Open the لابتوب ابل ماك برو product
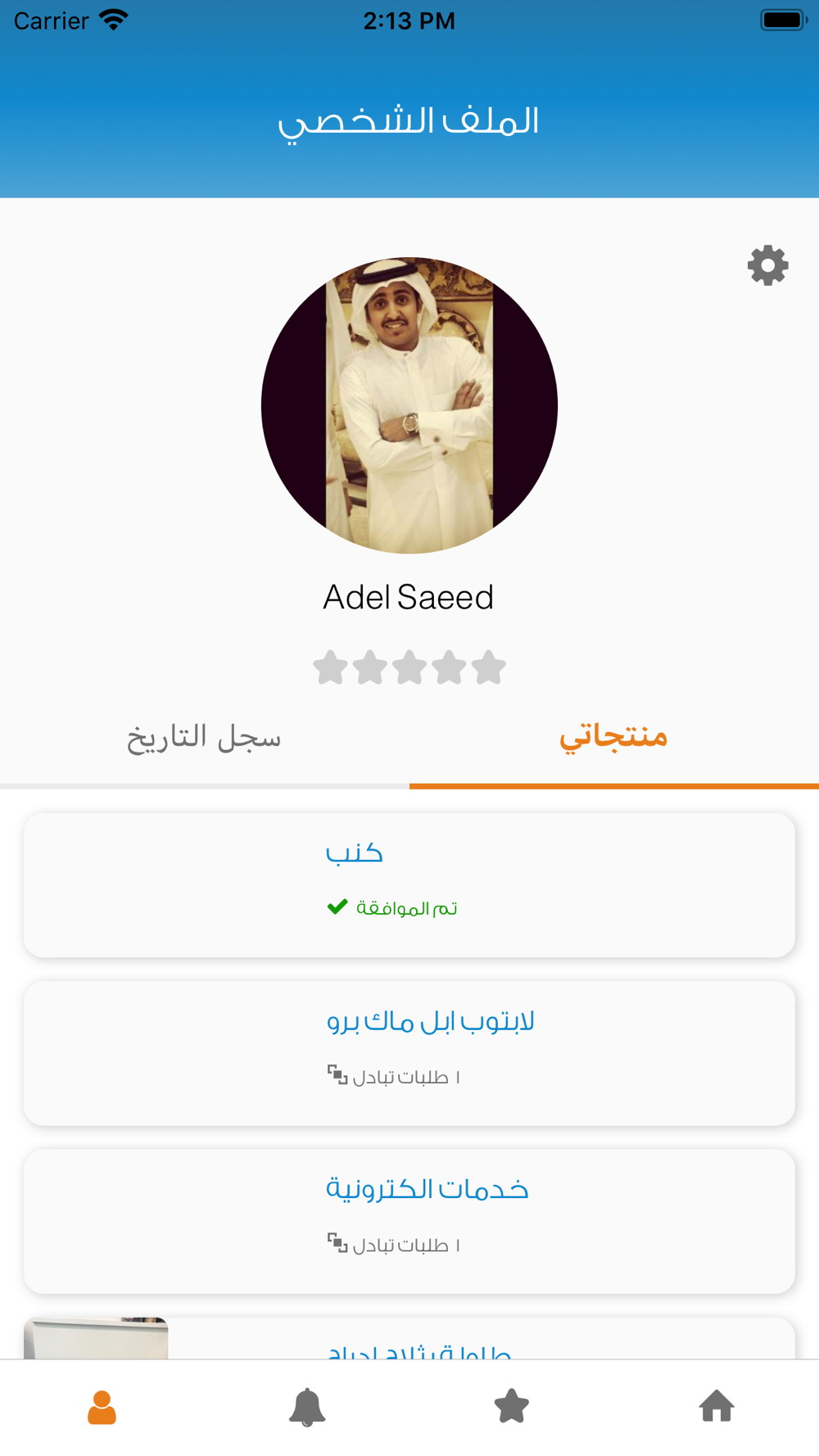Image resolution: width=819 pixels, height=1456 pixels. click(431, 1021)
